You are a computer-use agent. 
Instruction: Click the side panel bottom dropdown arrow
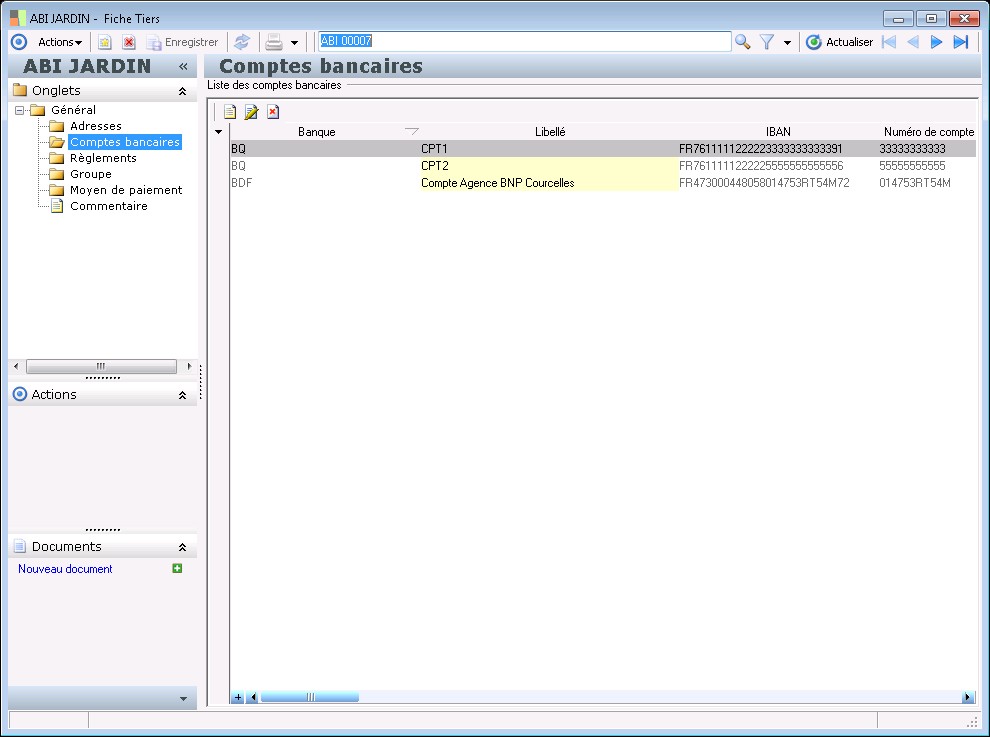coord(183,698)
